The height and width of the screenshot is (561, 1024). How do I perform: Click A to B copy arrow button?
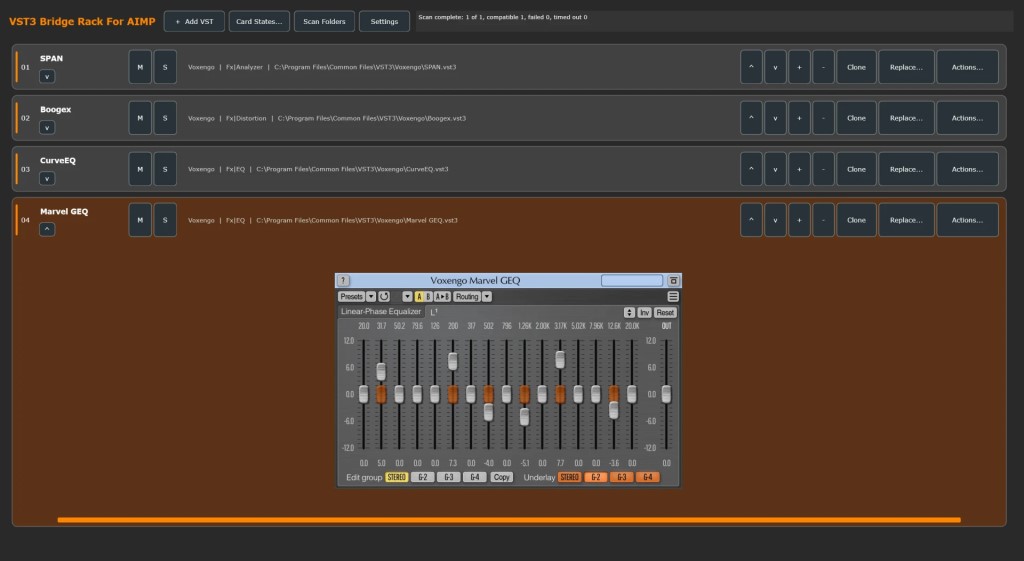coord(442,297)
